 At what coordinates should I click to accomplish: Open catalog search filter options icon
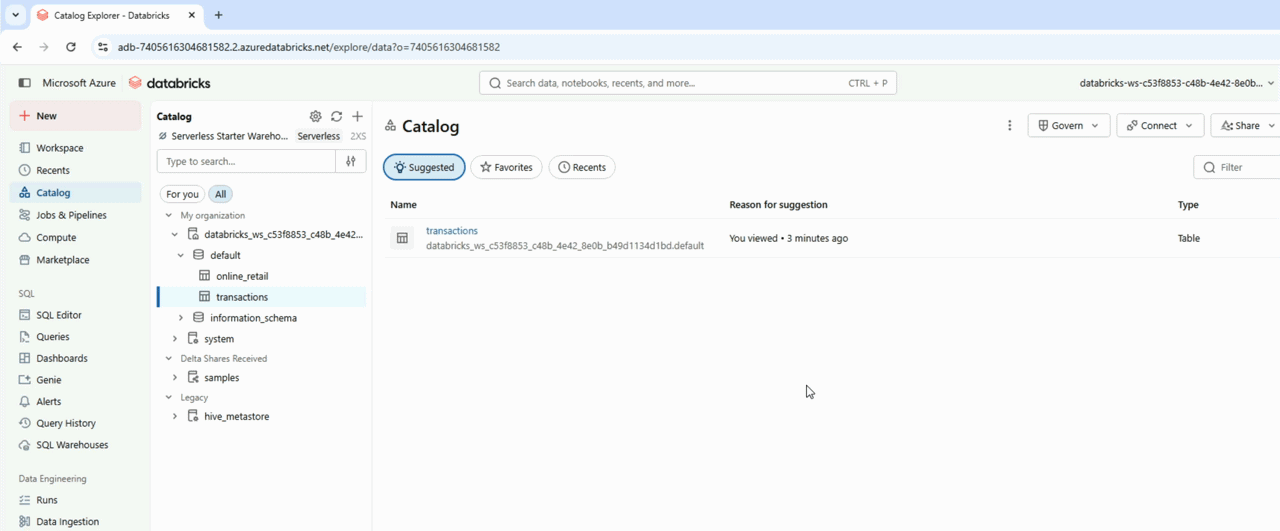pyautogui.click(x=351, y=161)
